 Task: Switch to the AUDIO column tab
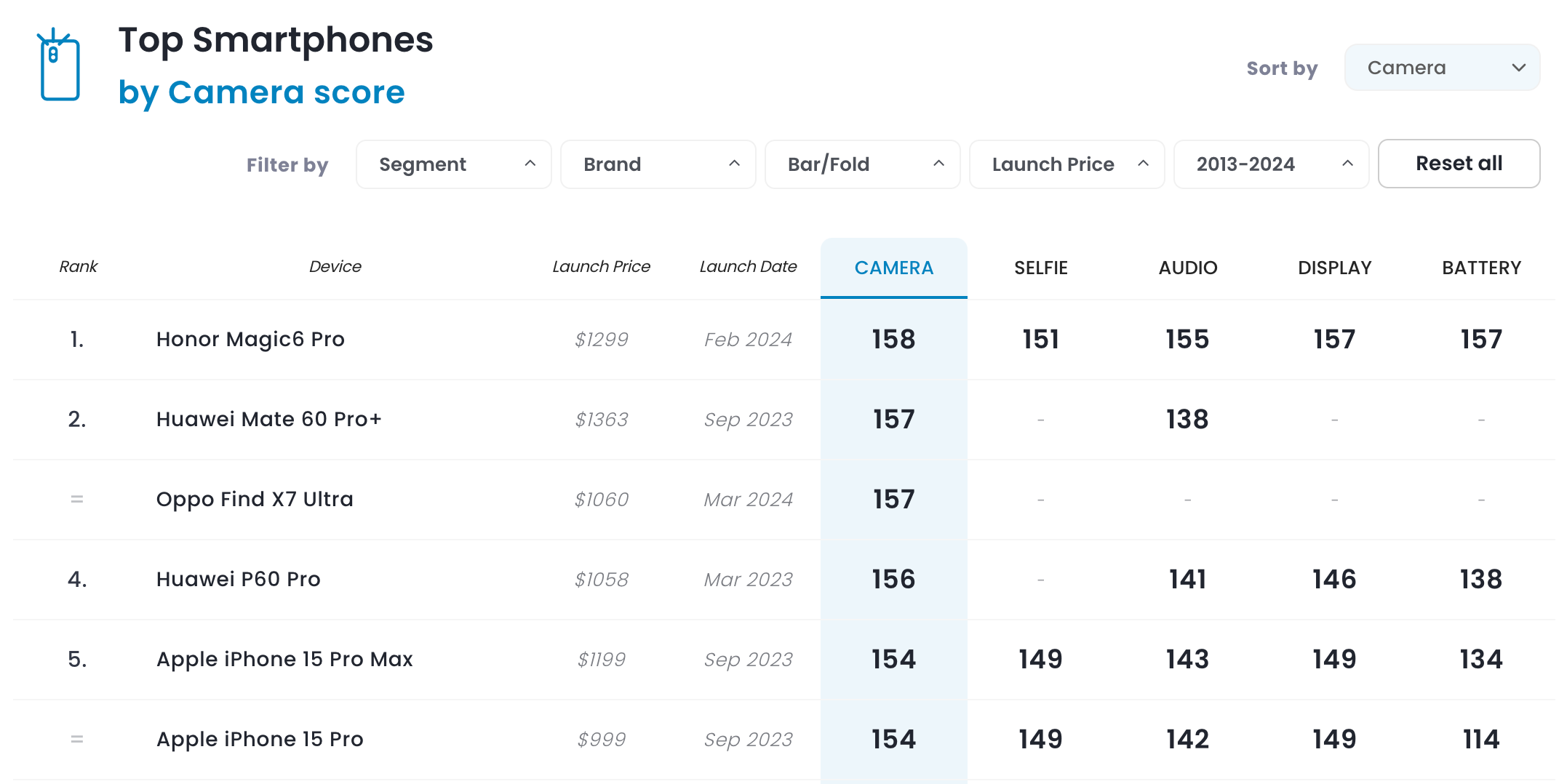click(x=1188, y=268)
